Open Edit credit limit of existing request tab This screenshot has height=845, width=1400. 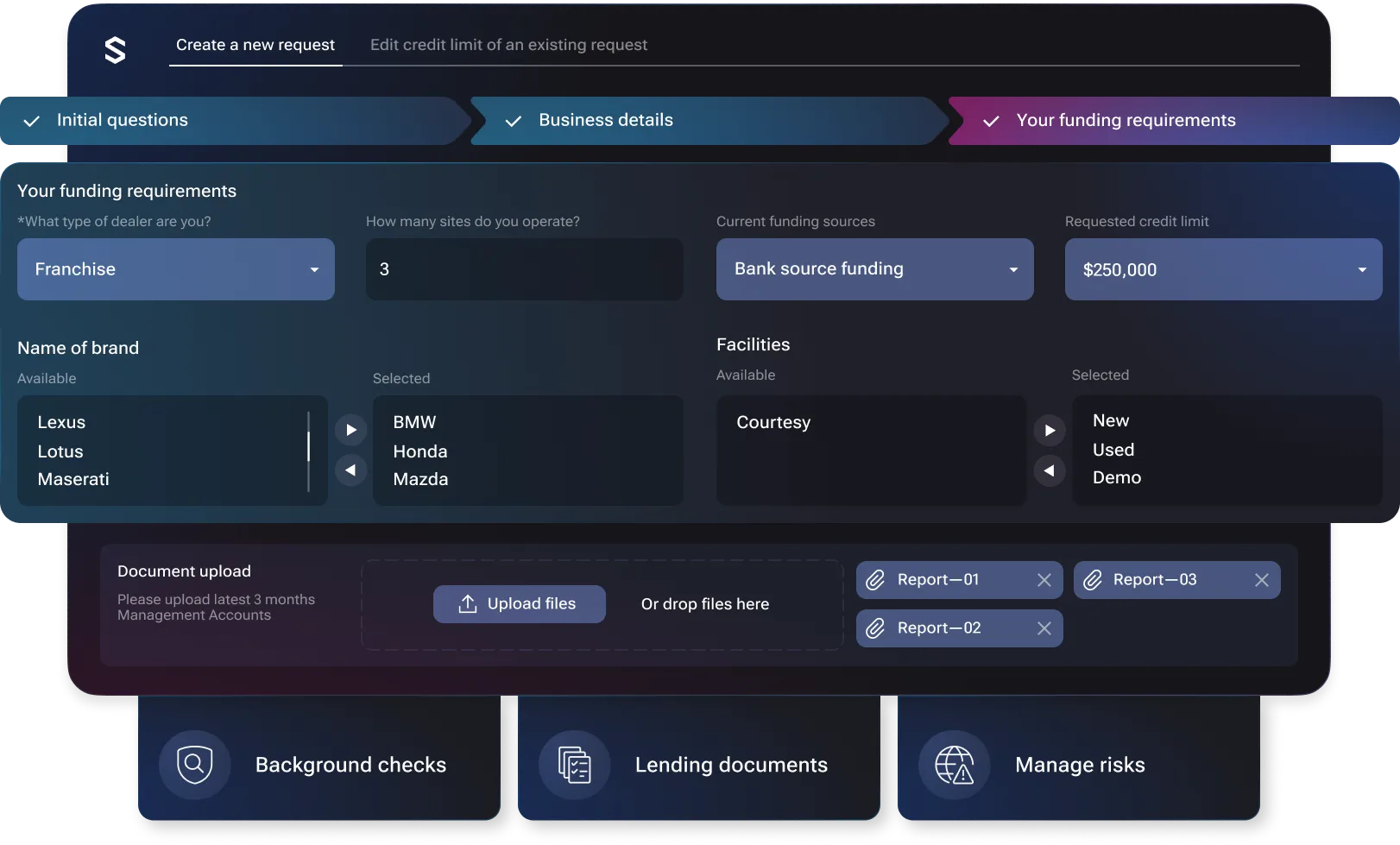click(x=508, y=45)
